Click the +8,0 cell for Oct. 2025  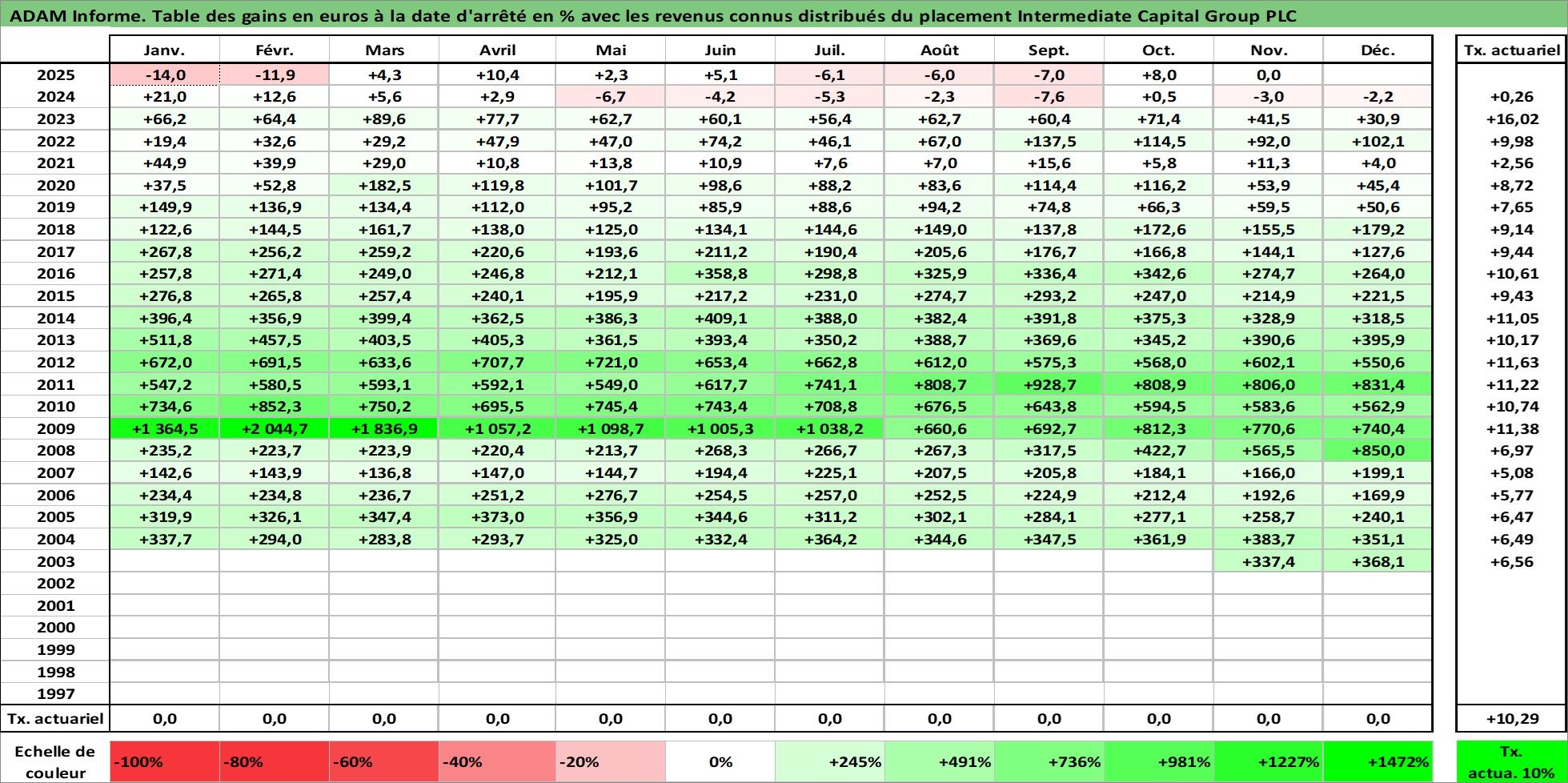click(1159, 74)
